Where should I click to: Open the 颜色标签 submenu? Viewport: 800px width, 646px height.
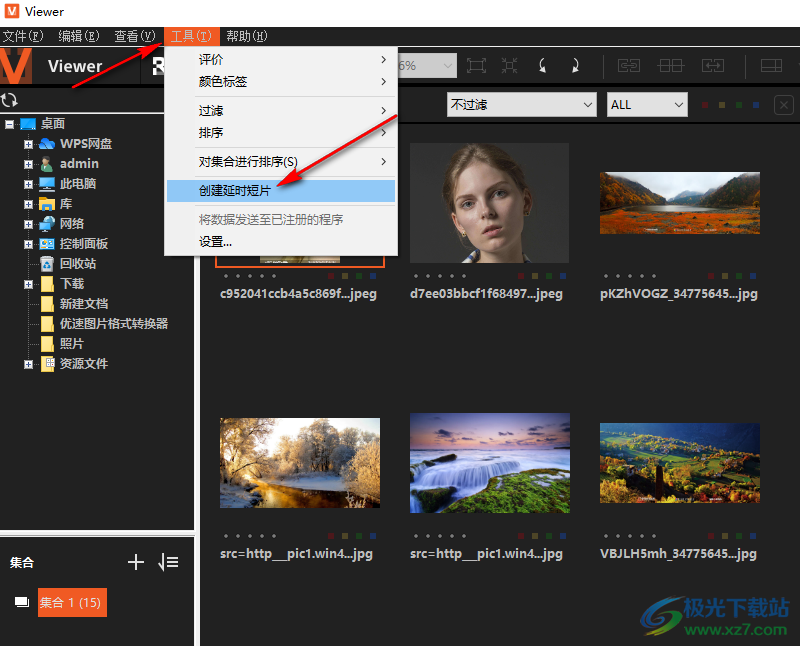coord(281,82)
